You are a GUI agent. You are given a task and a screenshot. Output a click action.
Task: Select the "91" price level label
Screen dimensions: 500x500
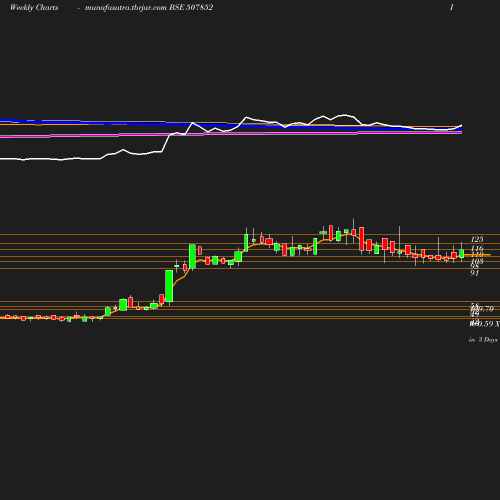click(x=475, y=273)
